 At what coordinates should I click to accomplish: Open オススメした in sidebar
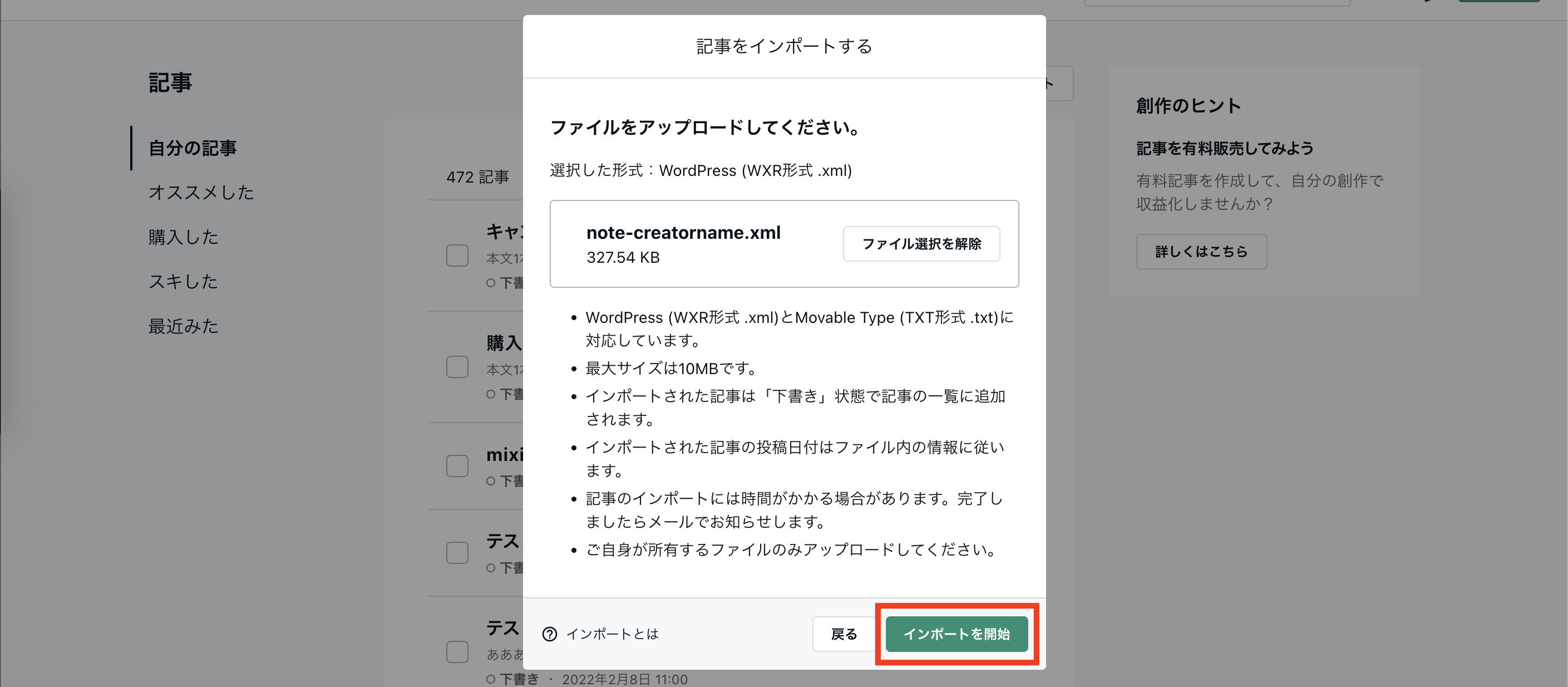201,193
